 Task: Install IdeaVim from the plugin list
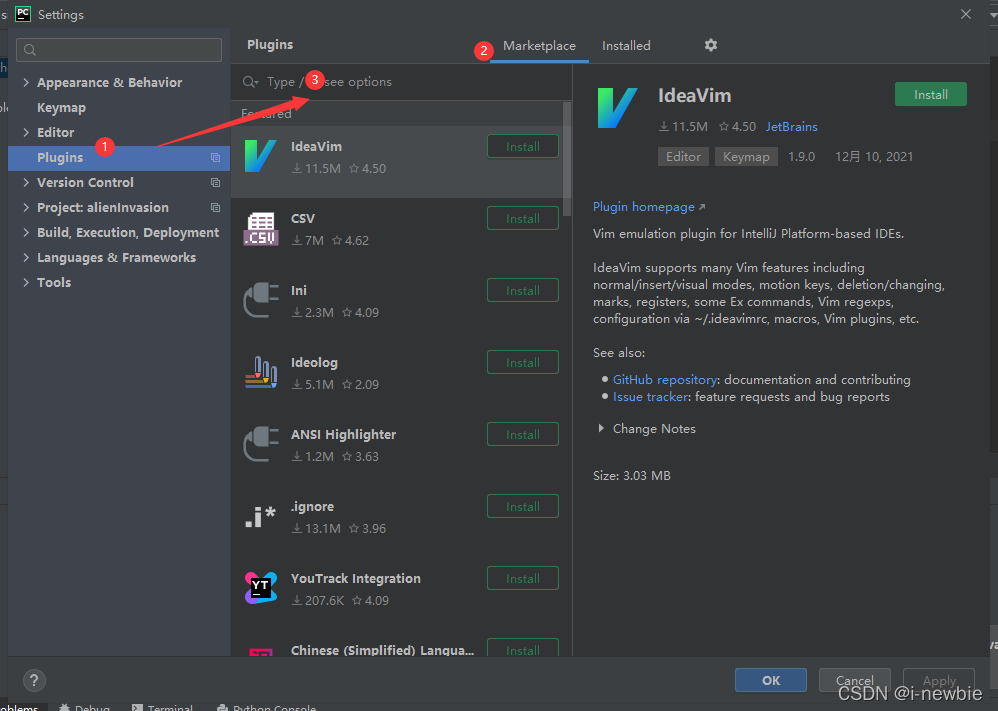pyautogui.click(x=523, y=146)
